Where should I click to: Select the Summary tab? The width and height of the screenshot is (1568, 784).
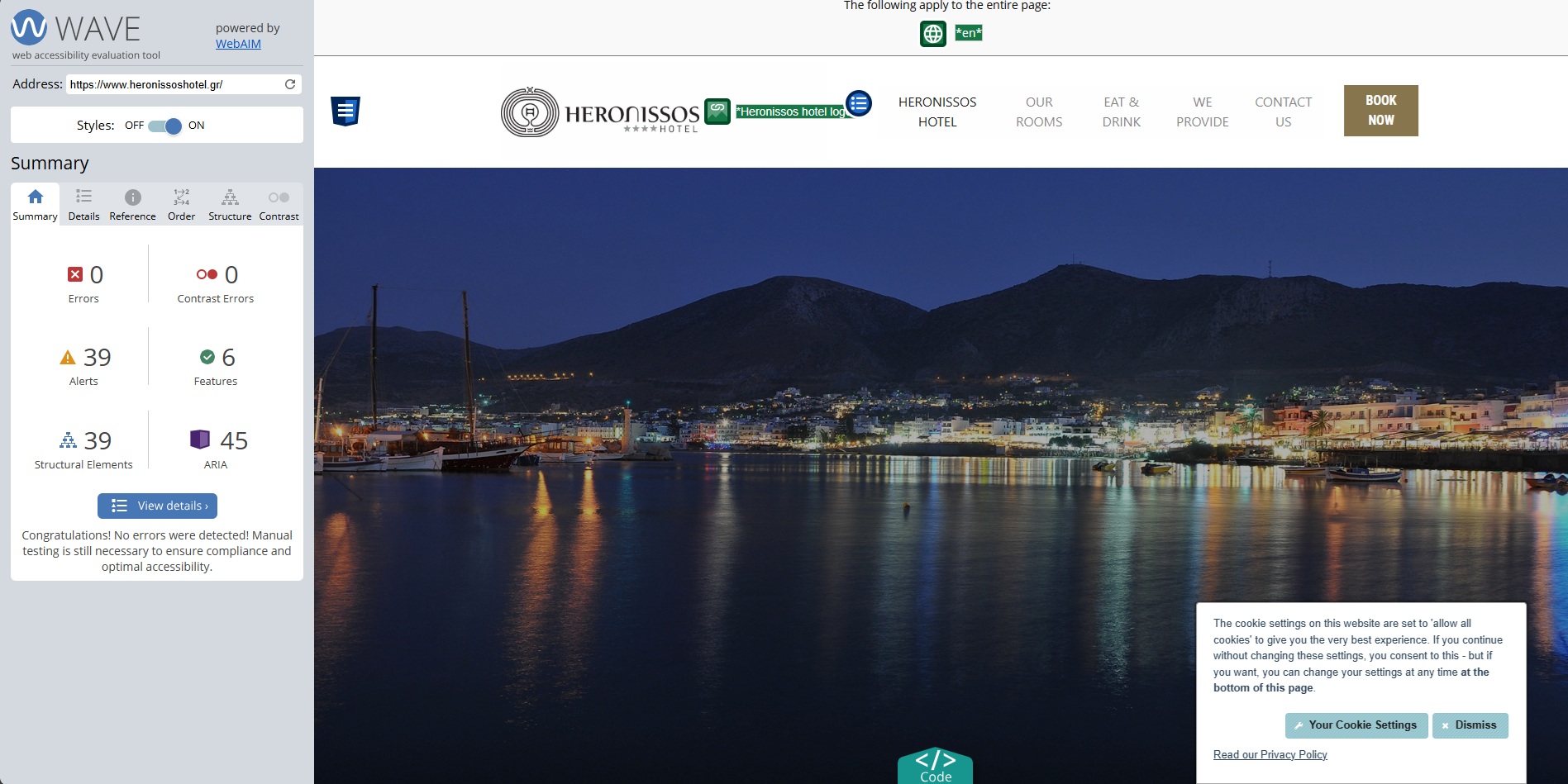click(x=35, y=204)
